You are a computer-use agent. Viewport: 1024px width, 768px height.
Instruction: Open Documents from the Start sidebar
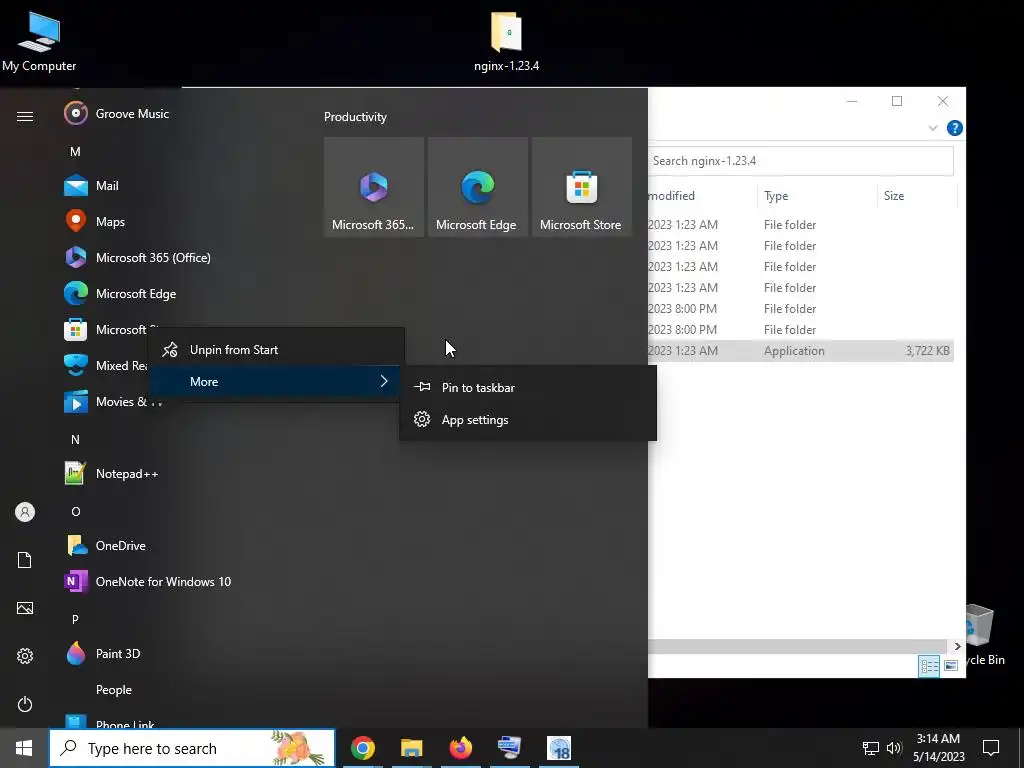[25, 560]
